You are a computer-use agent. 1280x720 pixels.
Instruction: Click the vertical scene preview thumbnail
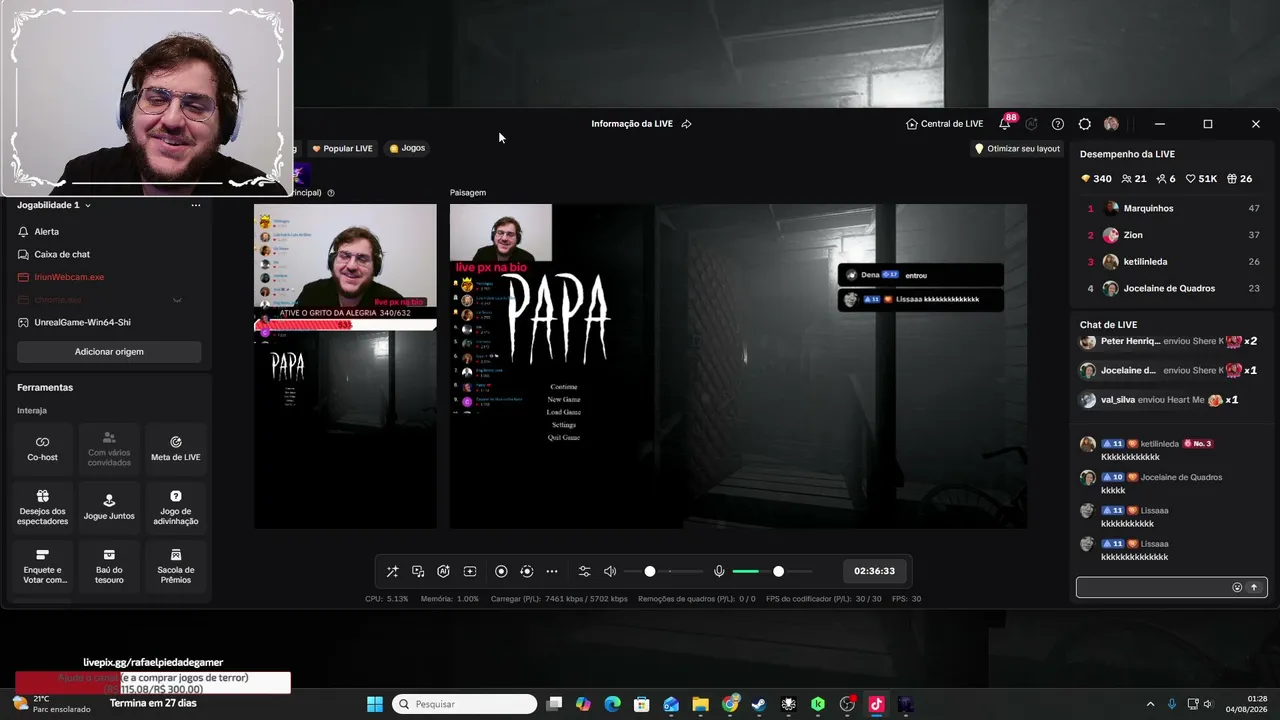(345, 366)
